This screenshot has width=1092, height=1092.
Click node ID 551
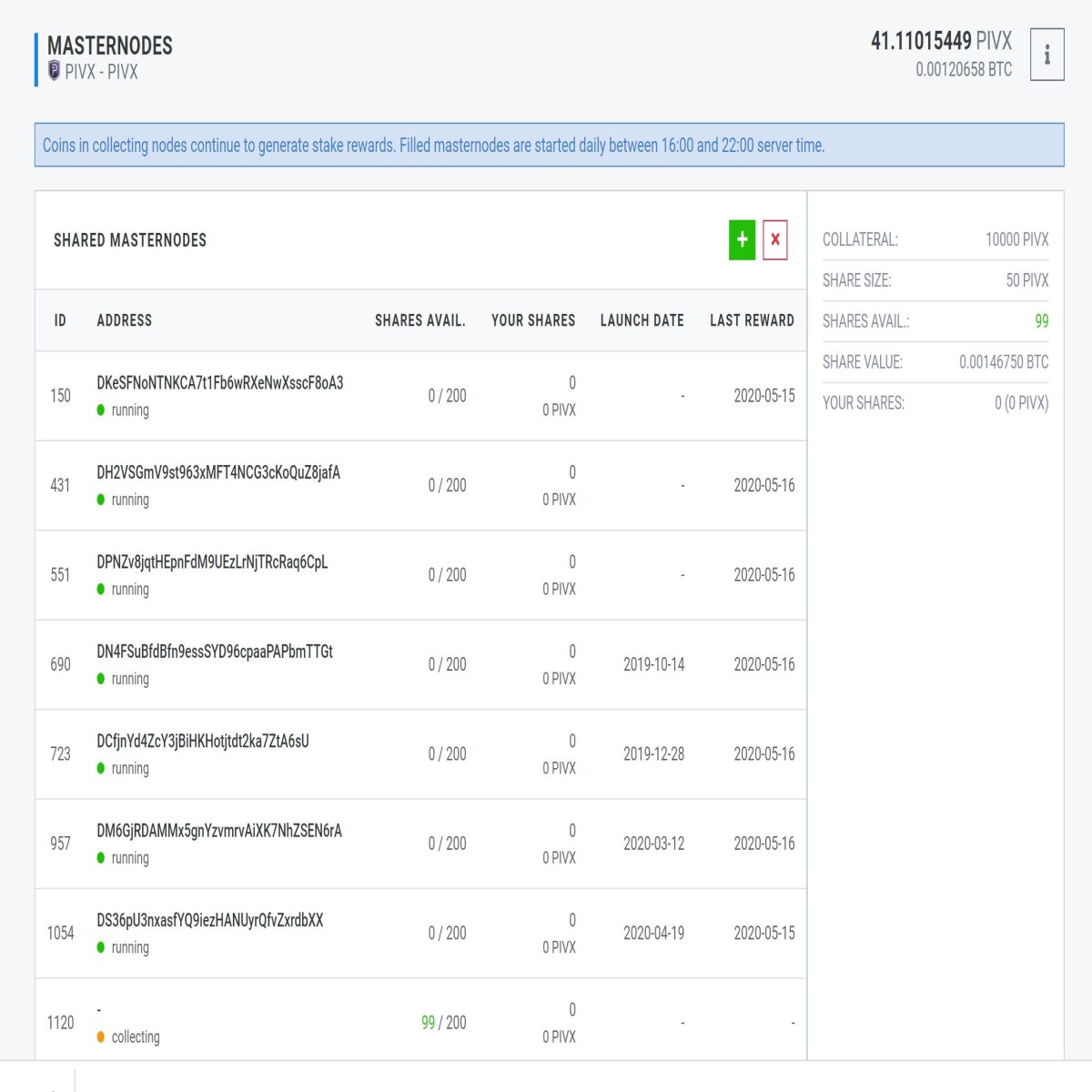(60, 575)
